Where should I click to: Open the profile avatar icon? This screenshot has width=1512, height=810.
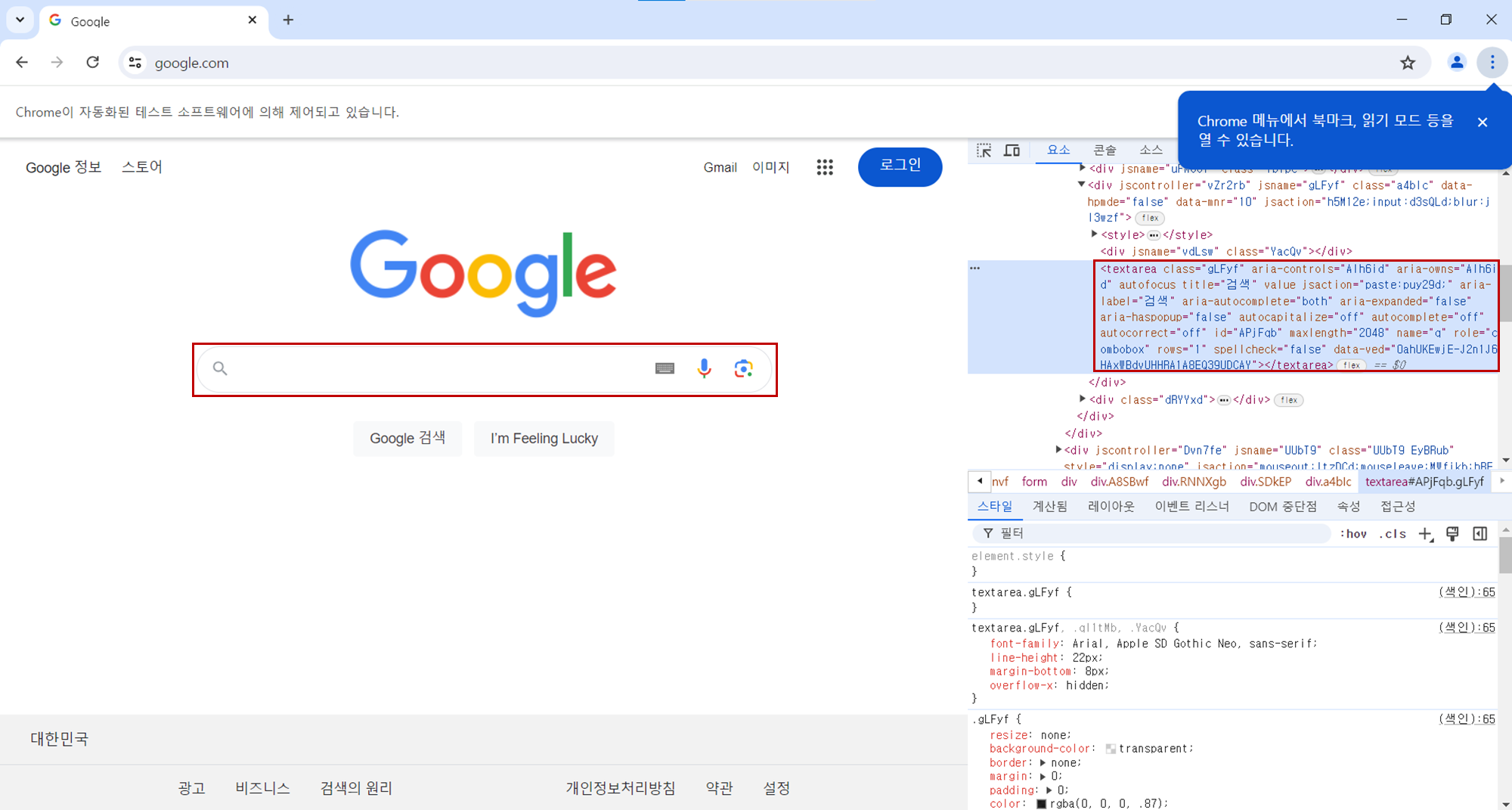coord(1456,63)
